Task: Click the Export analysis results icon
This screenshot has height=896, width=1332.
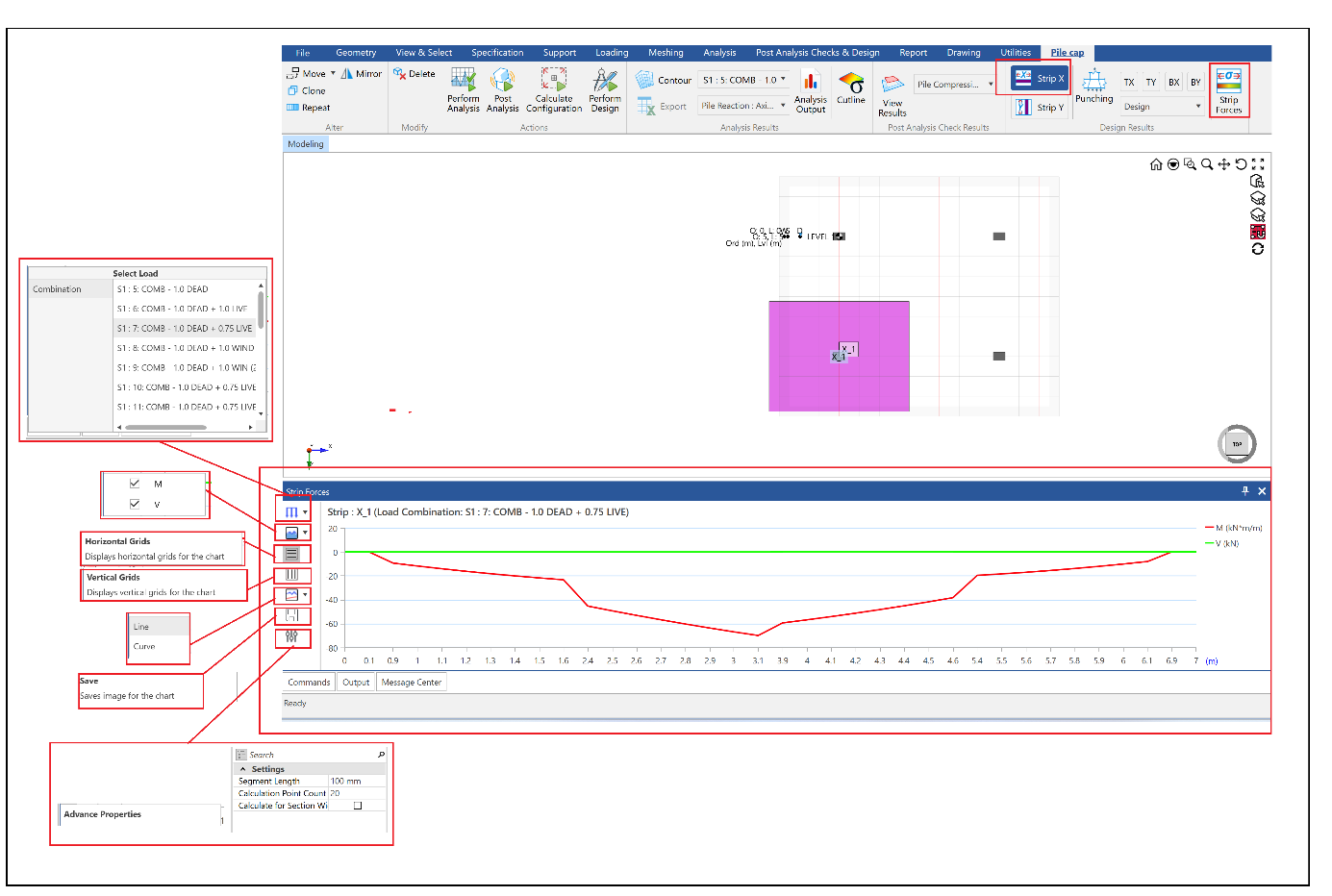Action: coord(664,106)
